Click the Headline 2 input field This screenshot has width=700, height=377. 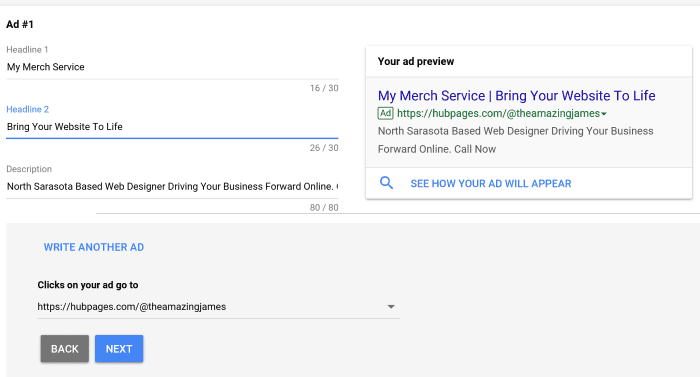tap(172, 127)
